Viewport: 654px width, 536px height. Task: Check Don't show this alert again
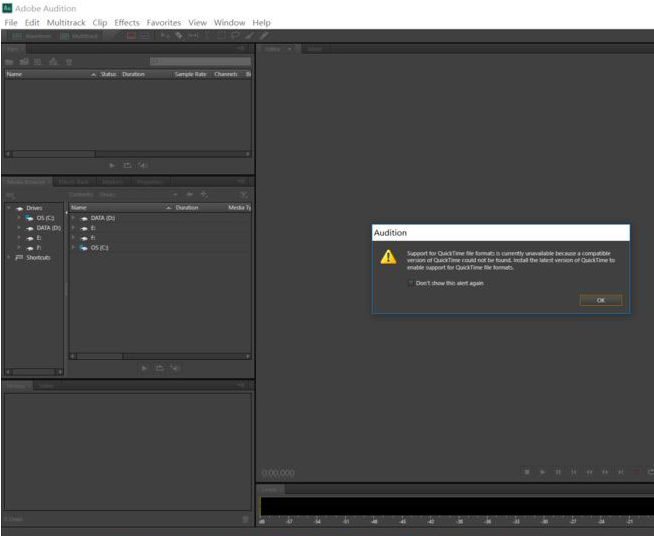tap(411, 283)
